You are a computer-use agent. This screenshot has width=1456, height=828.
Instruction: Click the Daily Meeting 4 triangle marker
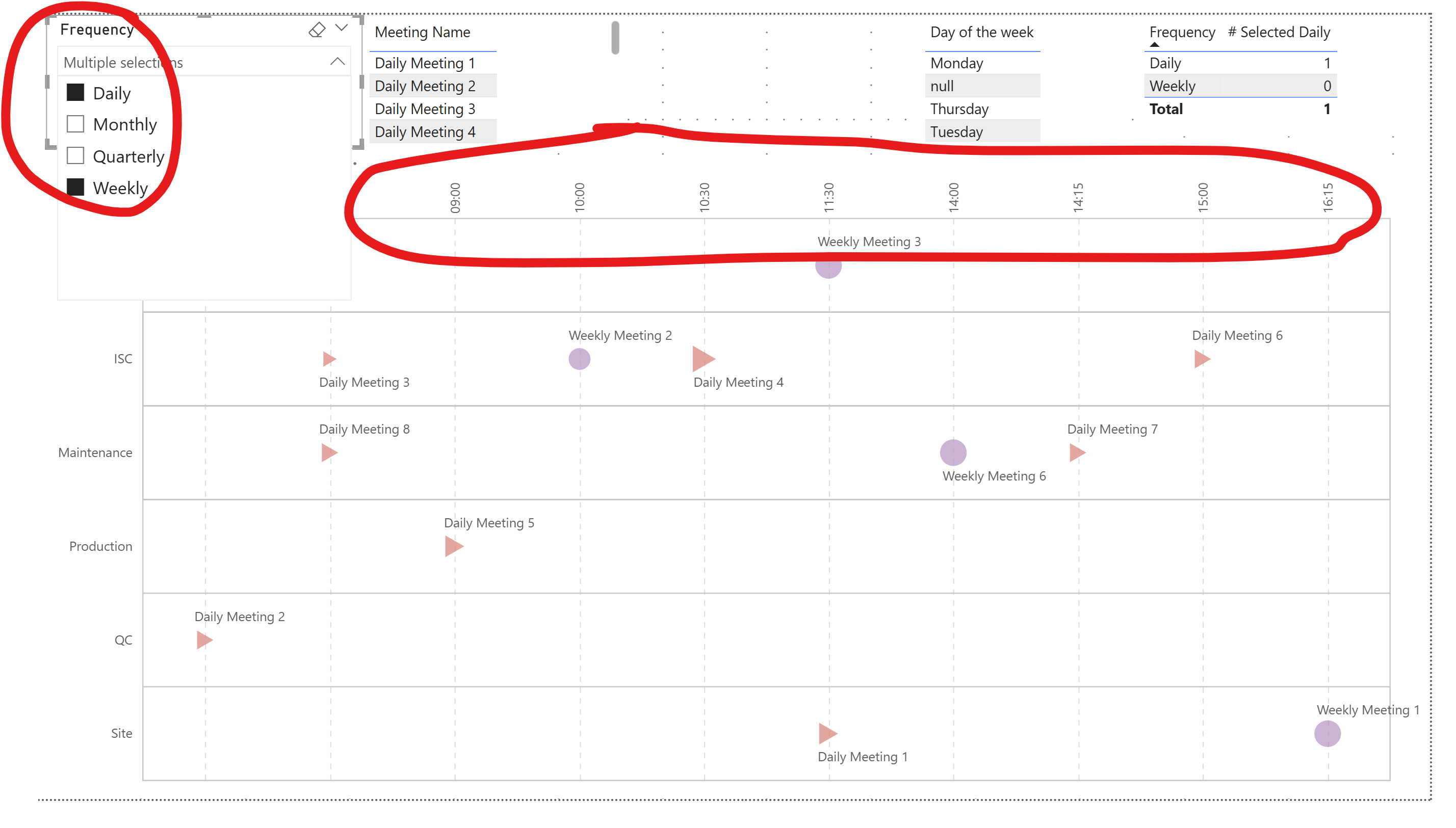pyautogui.click(x=702, y=359)
